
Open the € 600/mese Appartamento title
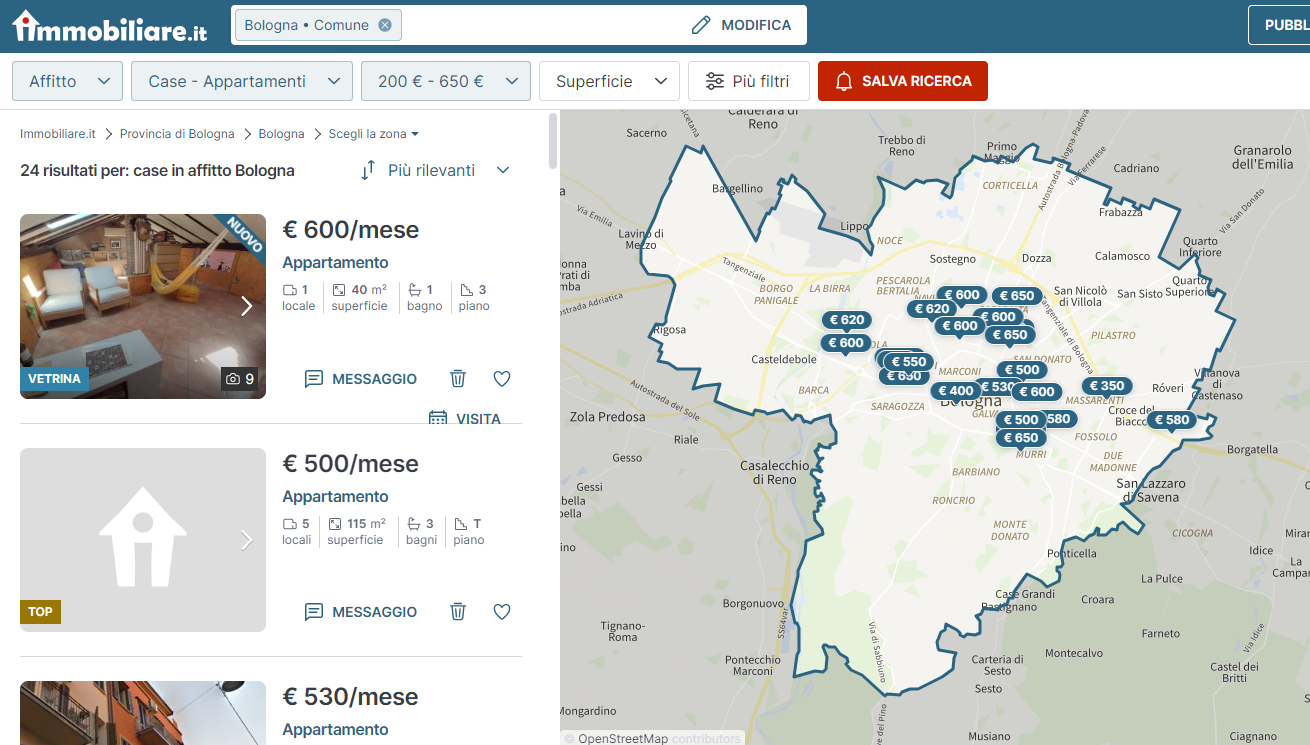tap(335, 263)
